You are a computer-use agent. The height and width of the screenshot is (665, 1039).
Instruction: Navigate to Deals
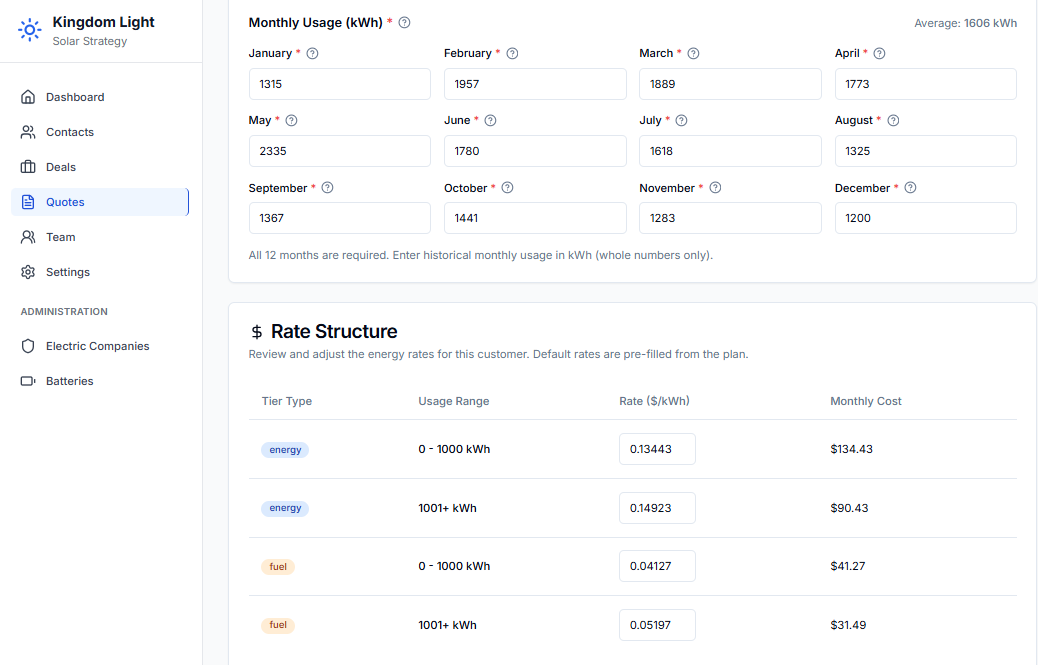point(100,167)
